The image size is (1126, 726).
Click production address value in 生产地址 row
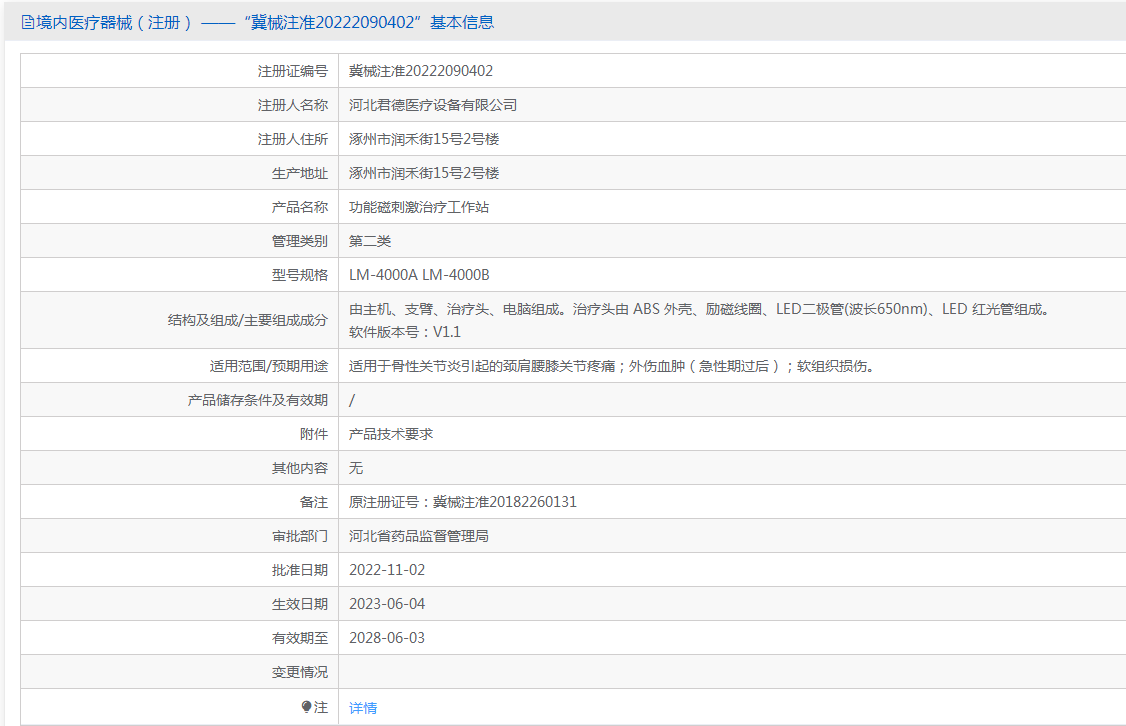click(424, 173)
